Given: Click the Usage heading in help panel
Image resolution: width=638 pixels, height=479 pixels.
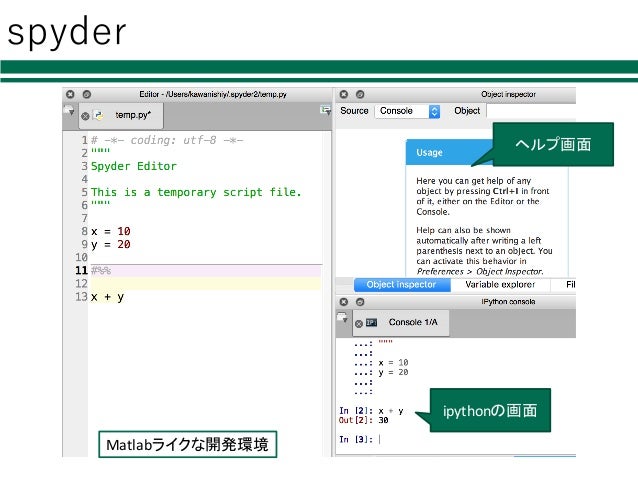Looking at the screenshot, I should [x=429, y=153].
